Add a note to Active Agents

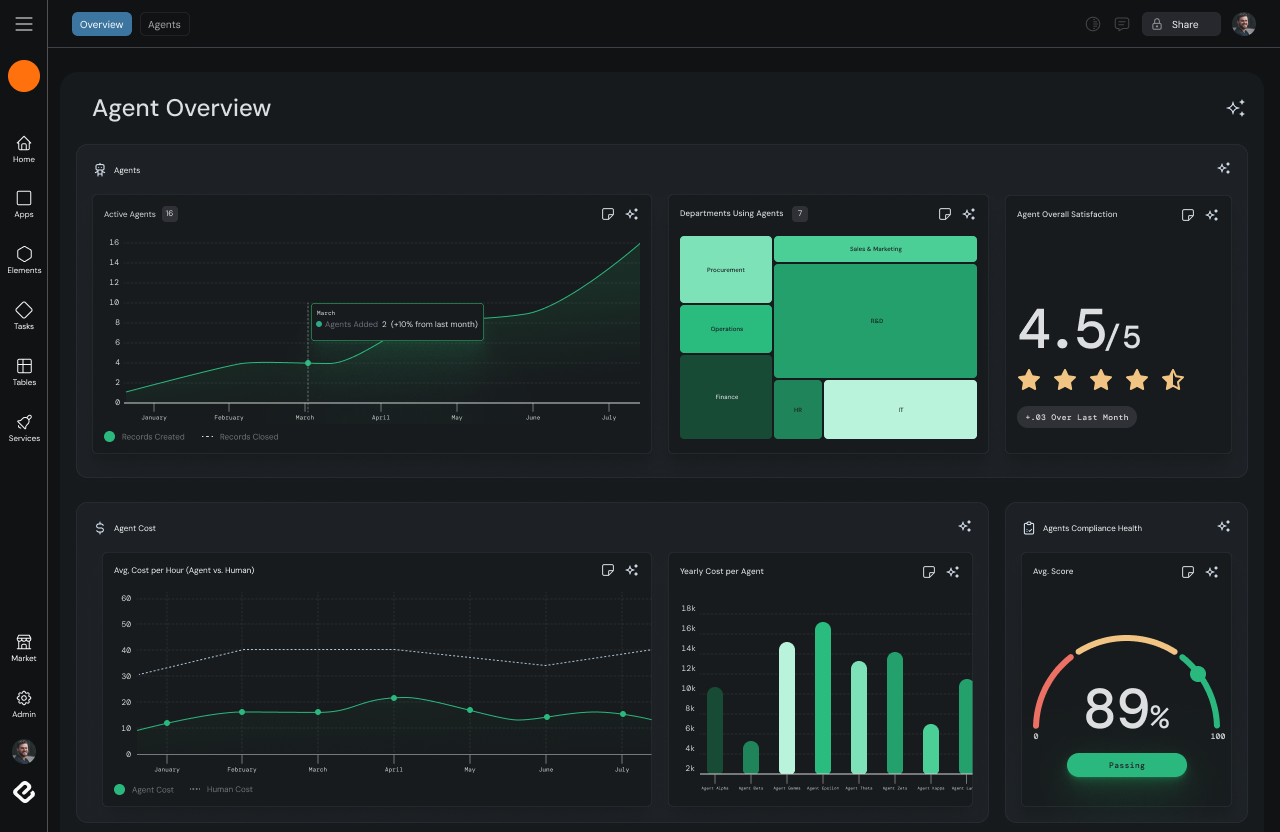tap(608, 214)
